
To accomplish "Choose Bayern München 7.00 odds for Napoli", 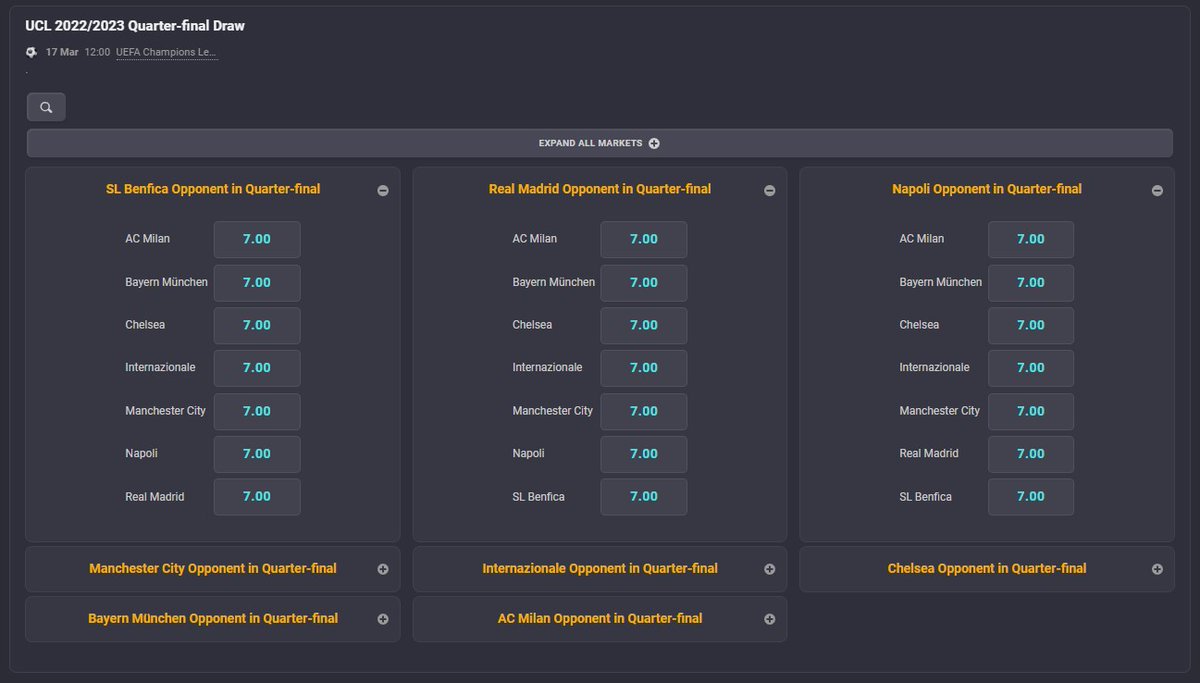I will coord(1031,282).
